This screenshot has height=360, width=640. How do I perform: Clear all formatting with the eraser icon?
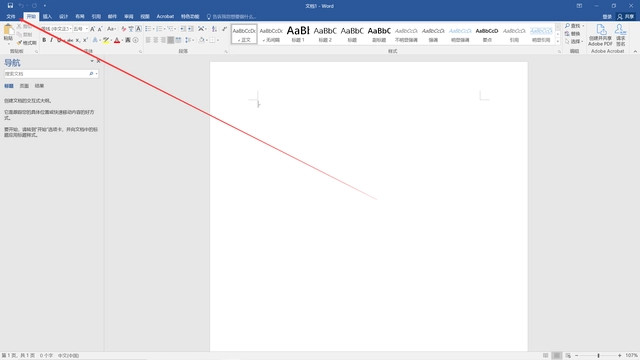click(x=123, y=29)
